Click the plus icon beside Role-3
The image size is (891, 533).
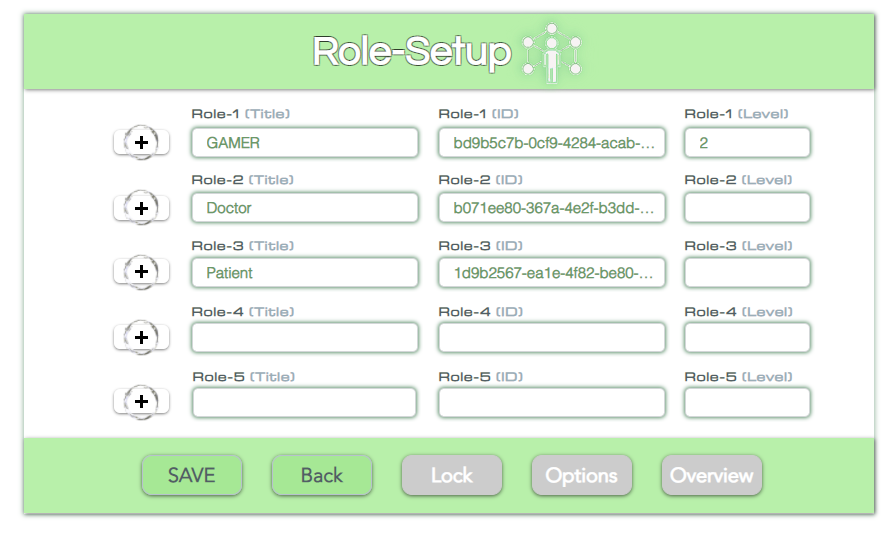[141, 272]
